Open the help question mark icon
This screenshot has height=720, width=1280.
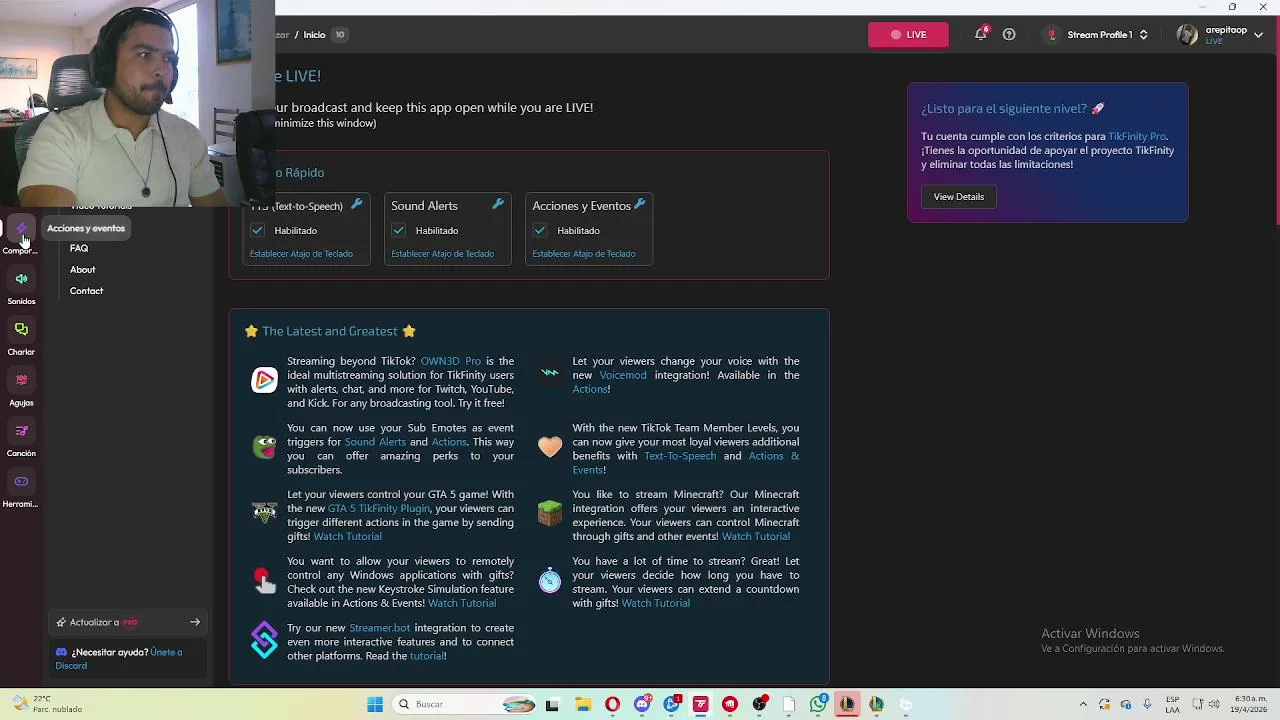[x=1009, y=34]
